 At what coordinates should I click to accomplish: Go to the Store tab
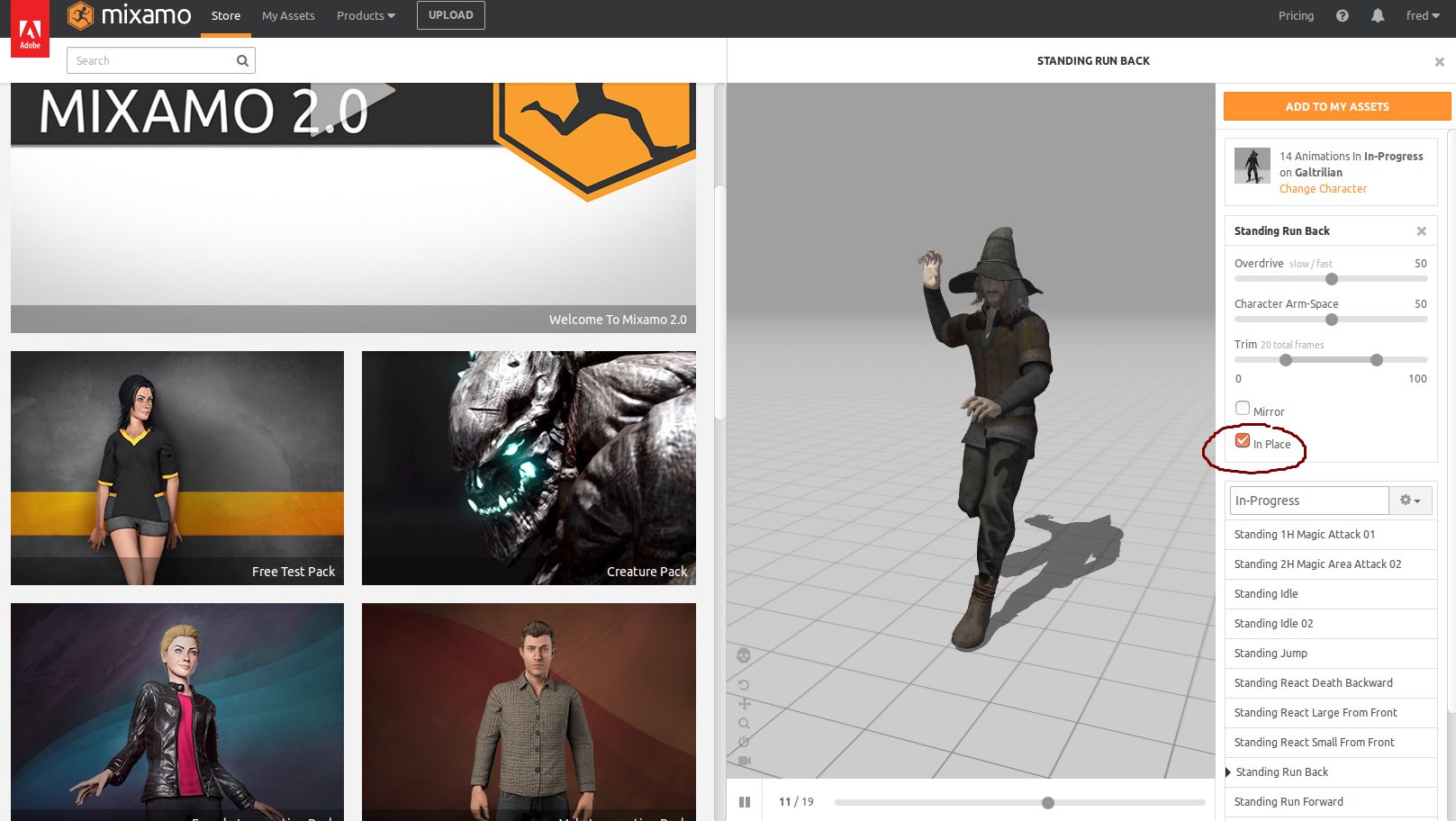click(226, 15)
